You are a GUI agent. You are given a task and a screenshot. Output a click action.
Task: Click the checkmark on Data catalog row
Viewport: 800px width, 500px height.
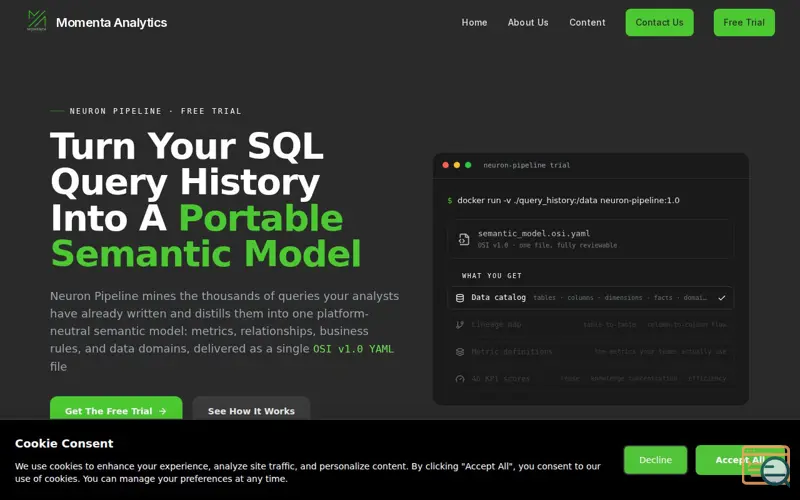[x=721, y=298]
